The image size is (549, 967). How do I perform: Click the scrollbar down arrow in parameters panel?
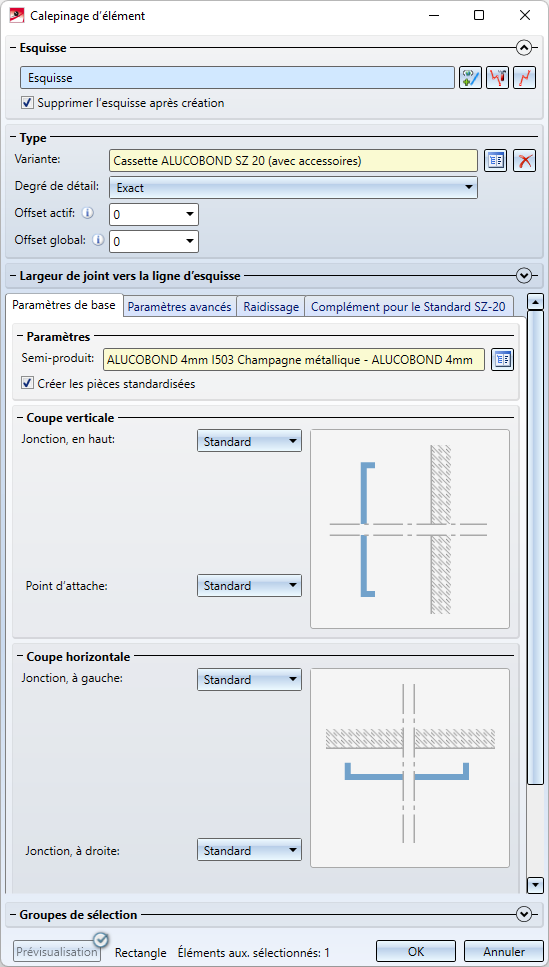pos(536,886)
